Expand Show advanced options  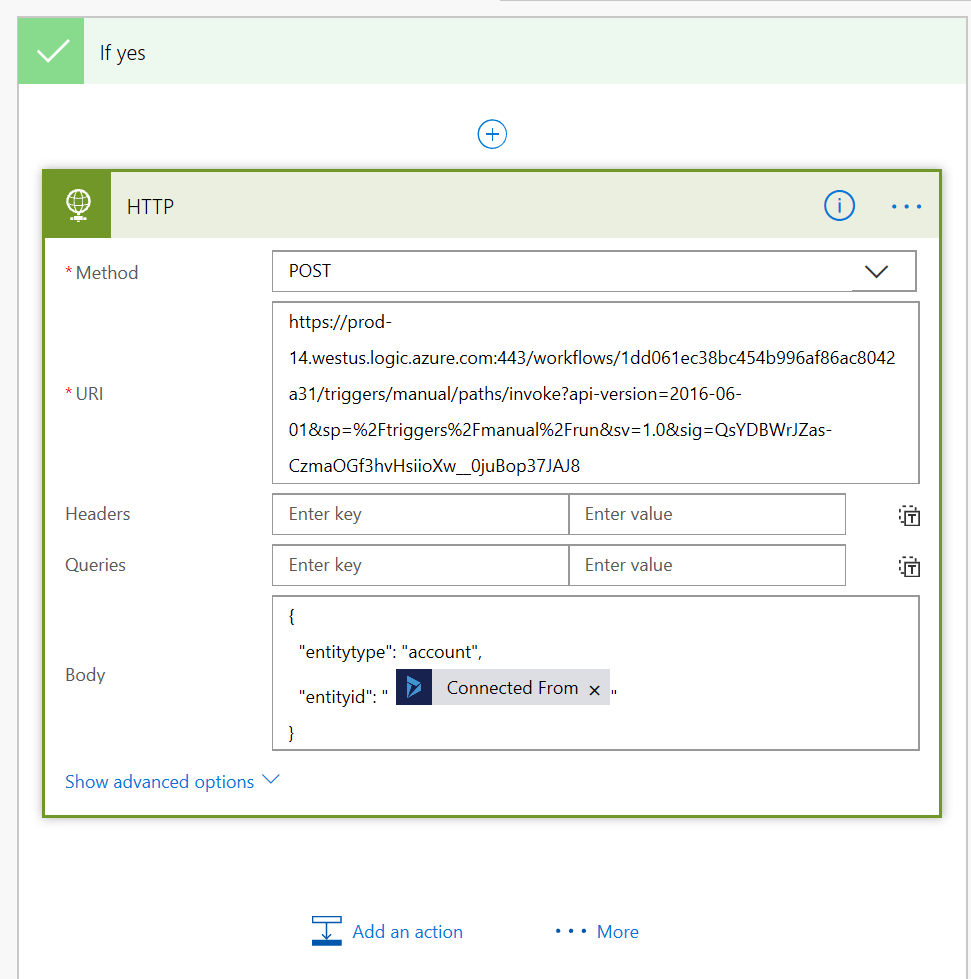coord(172,782)
